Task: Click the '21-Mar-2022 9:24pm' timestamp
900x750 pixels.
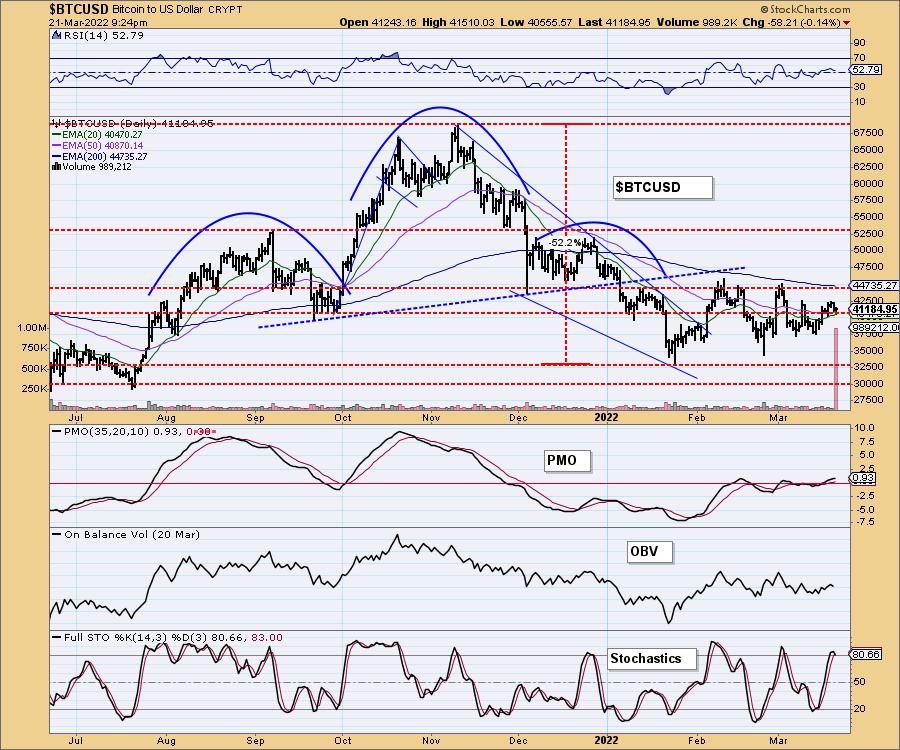Action: click(x=98, y=23)
